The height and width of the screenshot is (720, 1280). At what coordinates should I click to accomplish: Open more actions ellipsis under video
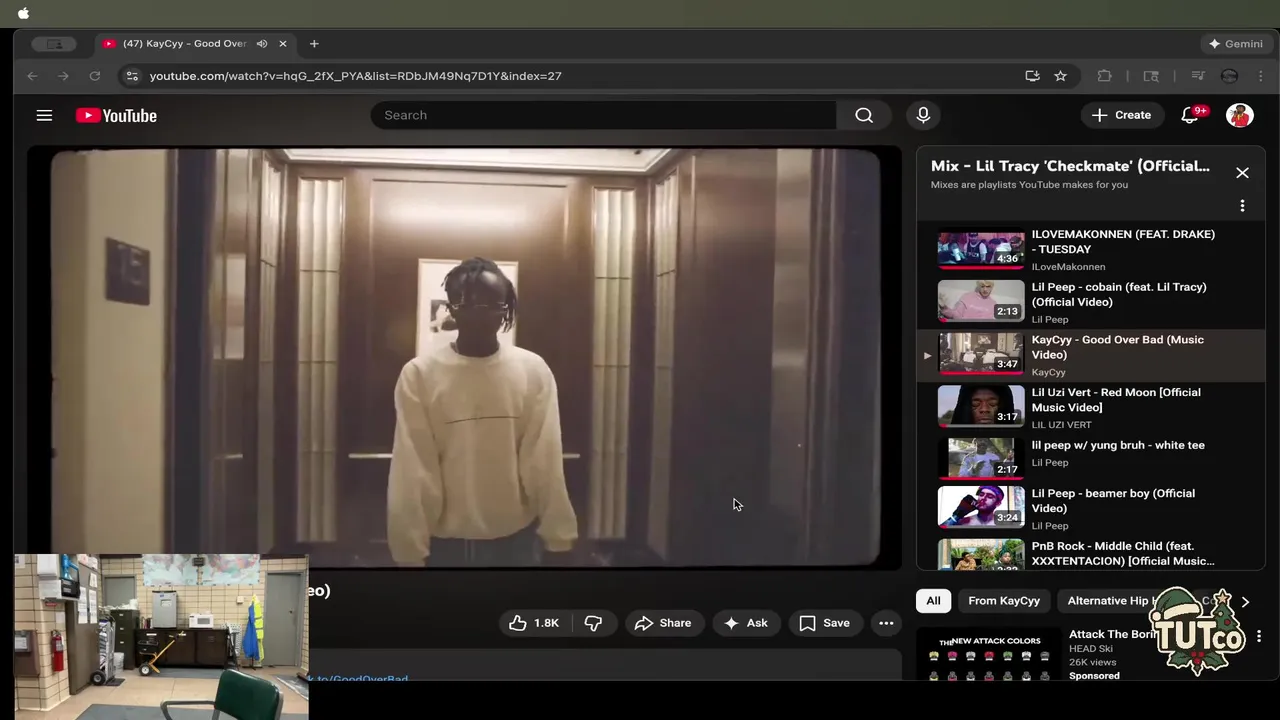pyautogui.click(x=886, y=623)
